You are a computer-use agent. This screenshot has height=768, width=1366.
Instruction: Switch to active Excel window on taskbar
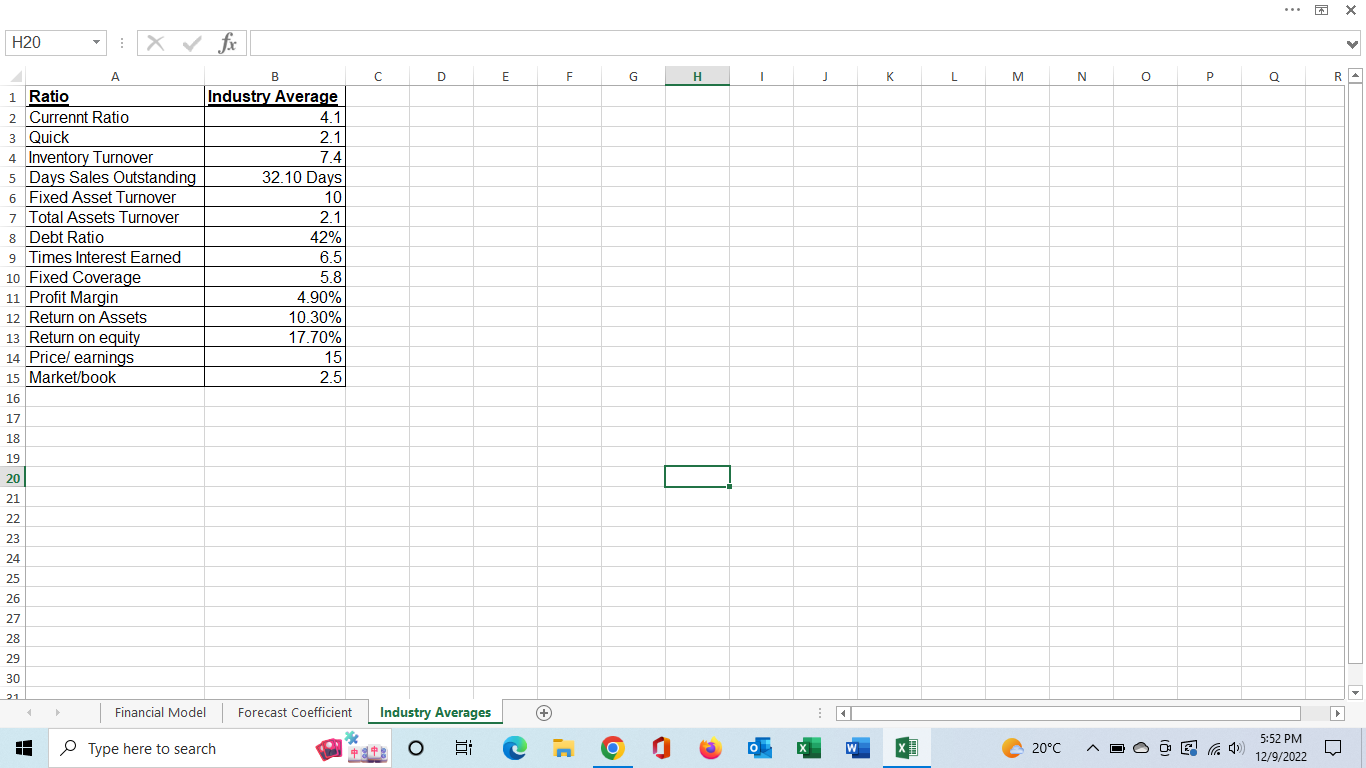[x=906, y=748]
